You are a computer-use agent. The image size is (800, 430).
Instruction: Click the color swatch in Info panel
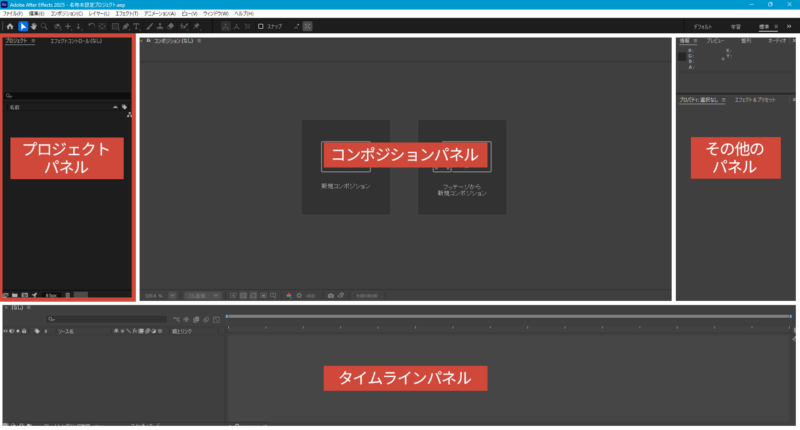682,57
